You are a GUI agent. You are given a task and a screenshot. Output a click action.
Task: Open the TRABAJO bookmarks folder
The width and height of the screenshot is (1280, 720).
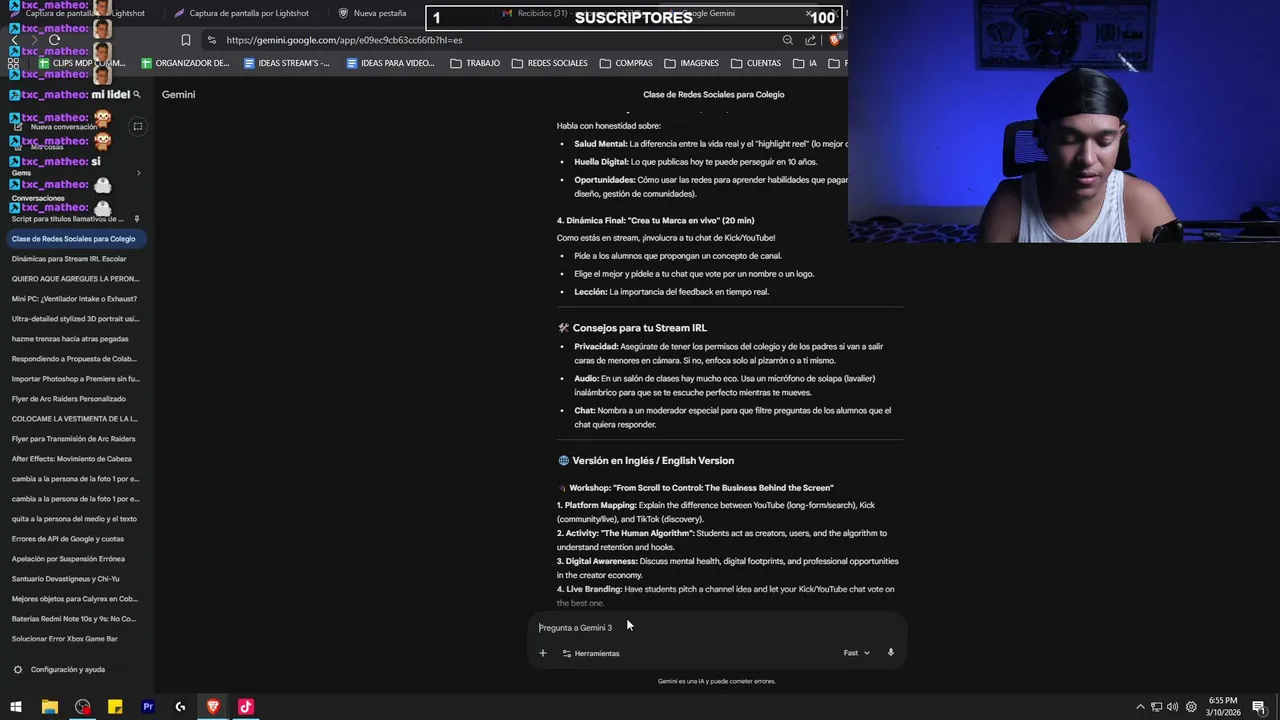(x=475, y=63)
